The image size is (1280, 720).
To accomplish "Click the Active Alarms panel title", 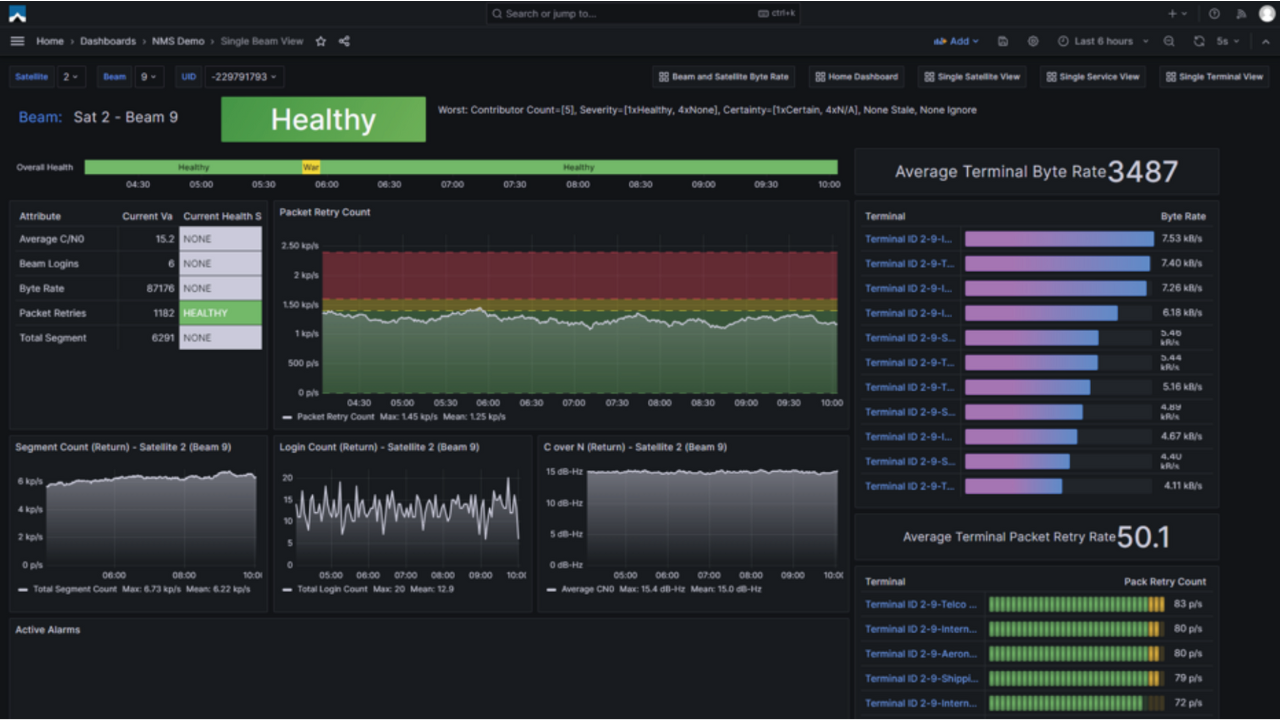I will coord(48,629).
